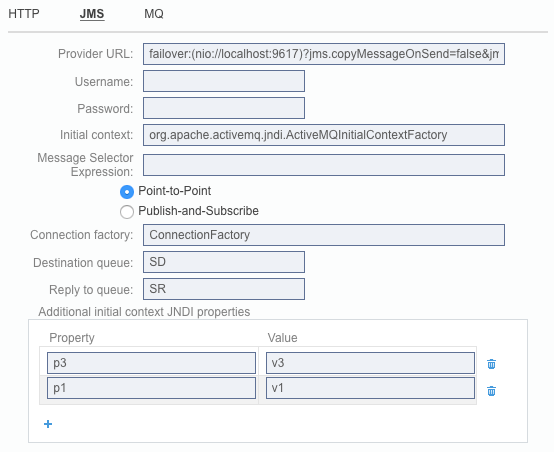The width and height of the screenshot is (554, 452).
Task: Open the JMS tab
Action: tap(92, 14)
